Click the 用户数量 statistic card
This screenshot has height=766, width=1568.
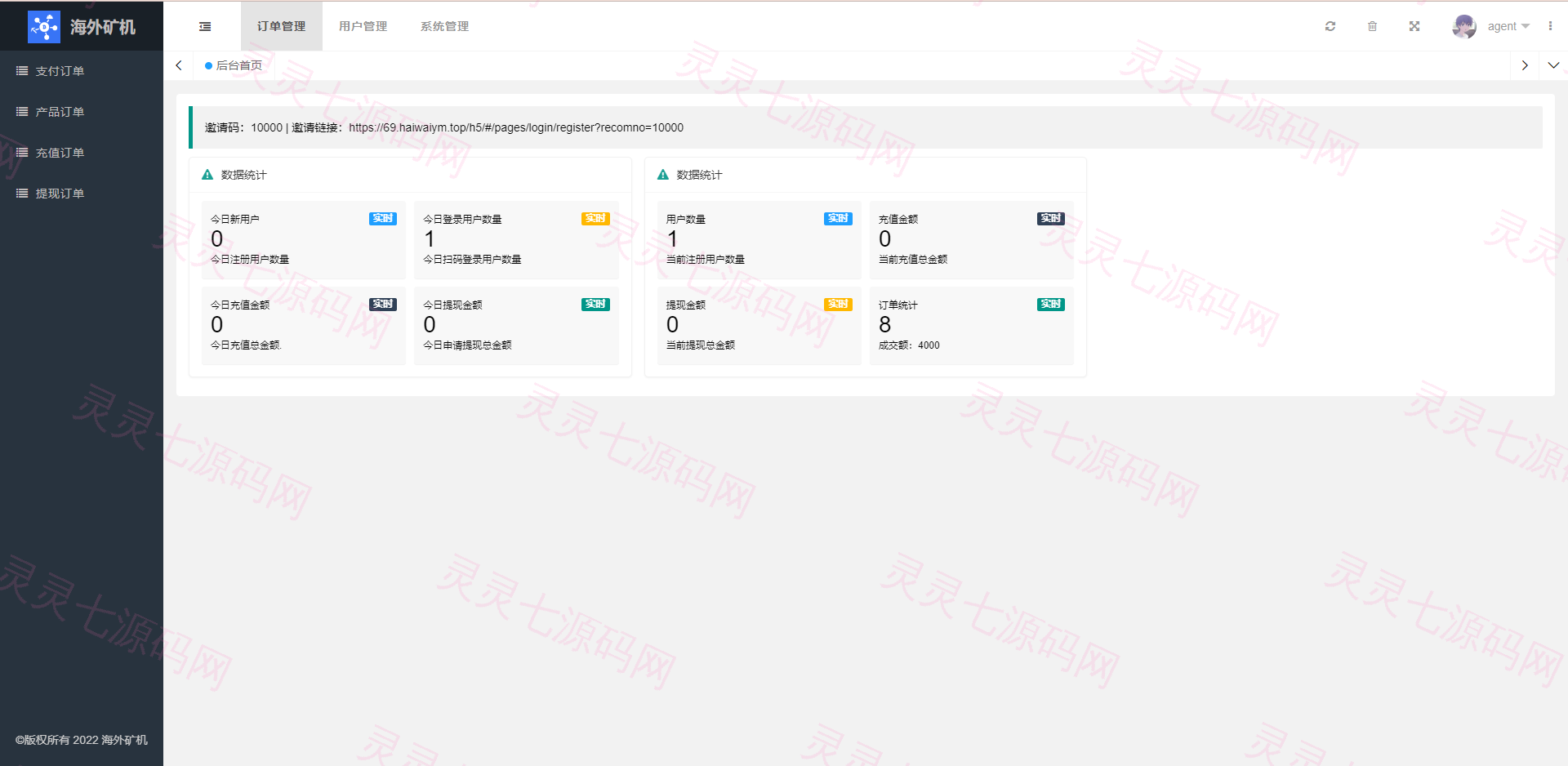(759, 240)
